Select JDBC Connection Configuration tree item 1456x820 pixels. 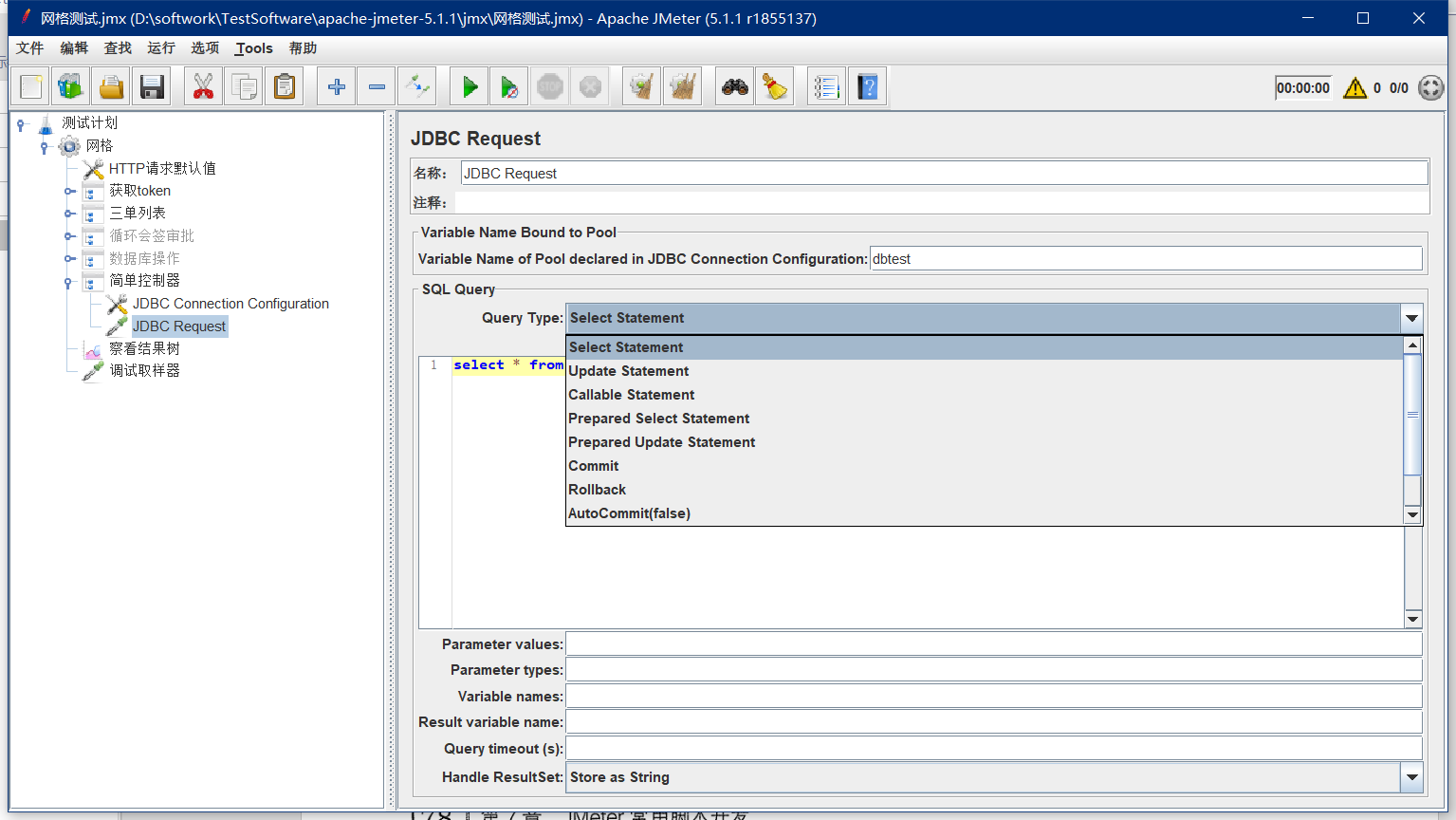[230, 304]
